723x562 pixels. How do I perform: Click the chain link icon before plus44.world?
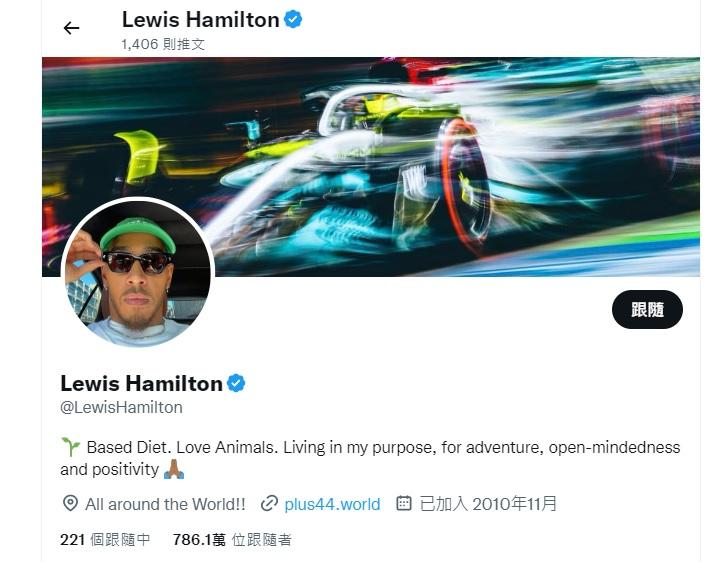[269, 503]
